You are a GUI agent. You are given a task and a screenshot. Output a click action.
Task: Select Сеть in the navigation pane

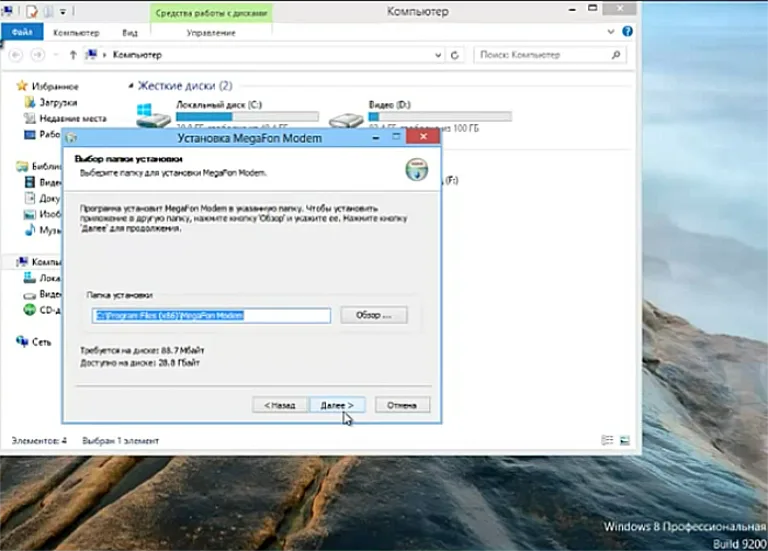tap(41, 342)
